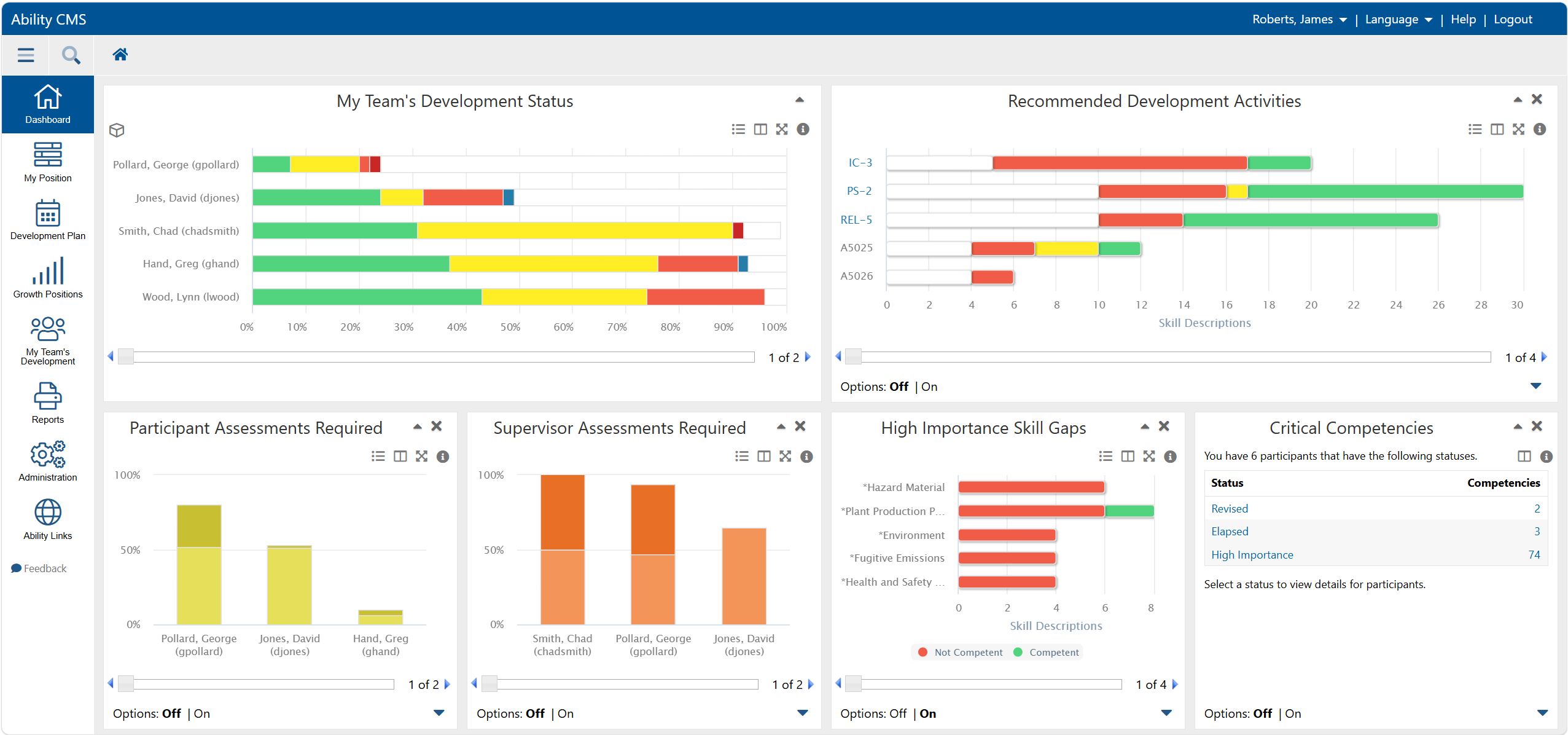This screenshot has height=735, width=1568.
Task: Open info icon in Participant Assessments Required
Action: (443, 457)
